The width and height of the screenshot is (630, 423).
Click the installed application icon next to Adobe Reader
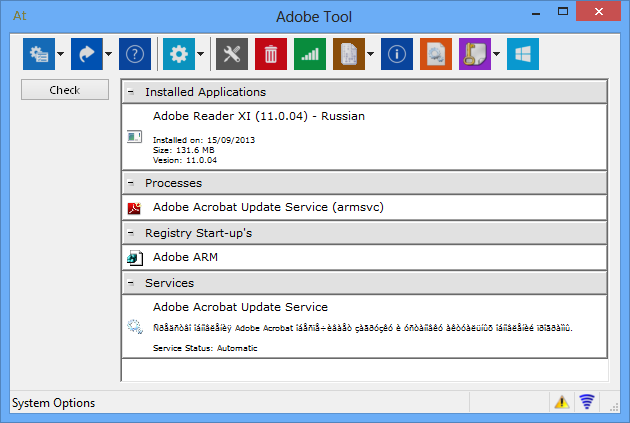[x=134, y=137]
